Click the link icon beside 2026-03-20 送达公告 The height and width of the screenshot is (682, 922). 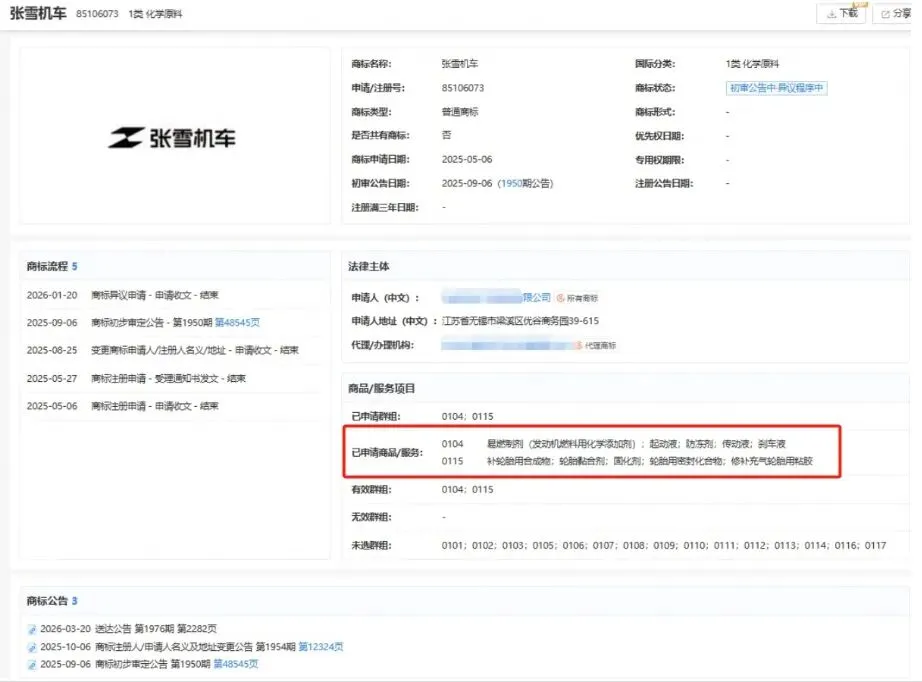(32, 630)
